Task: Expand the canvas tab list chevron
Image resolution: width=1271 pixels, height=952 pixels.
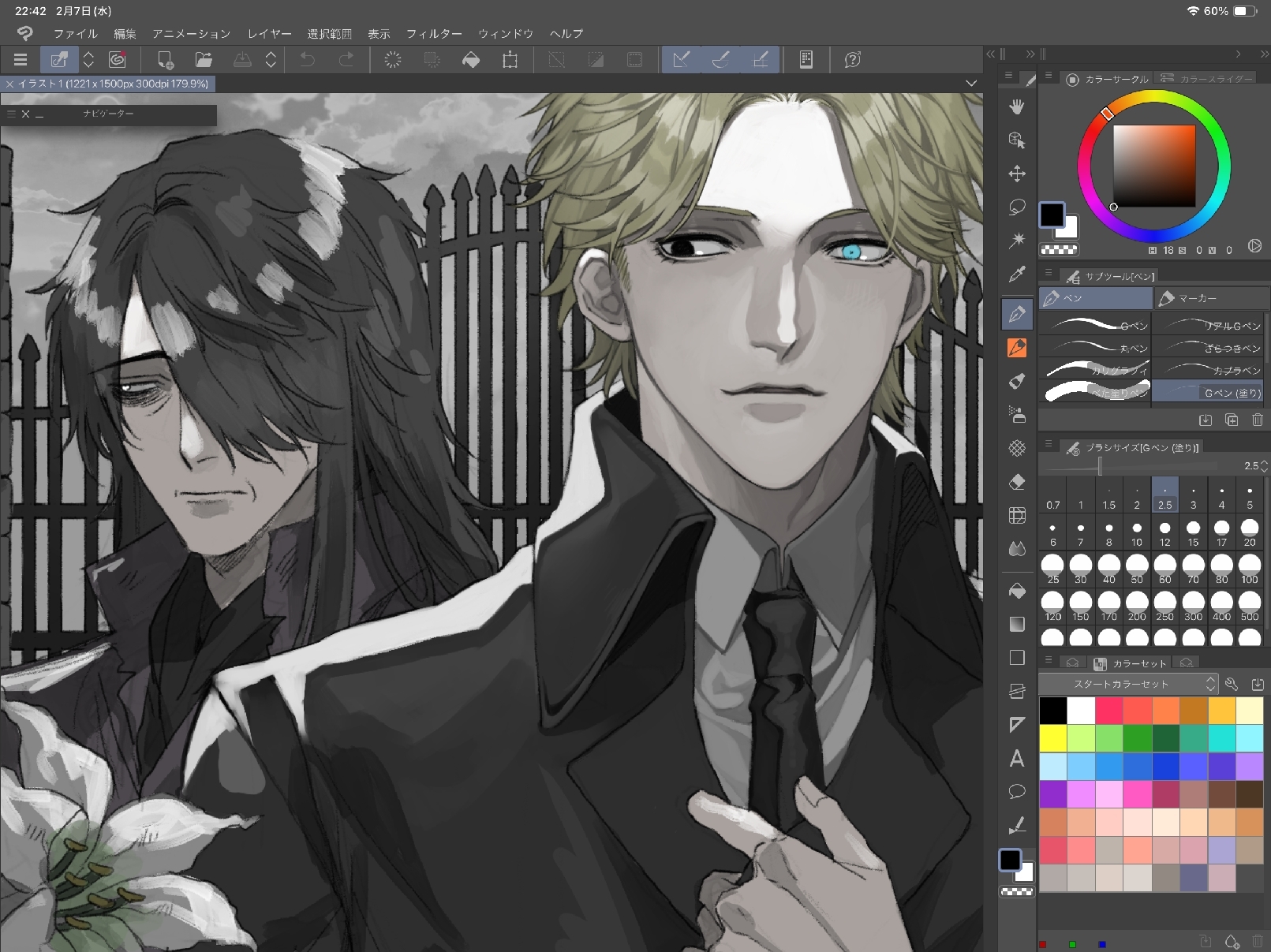Action: click(x=971, y=83)
